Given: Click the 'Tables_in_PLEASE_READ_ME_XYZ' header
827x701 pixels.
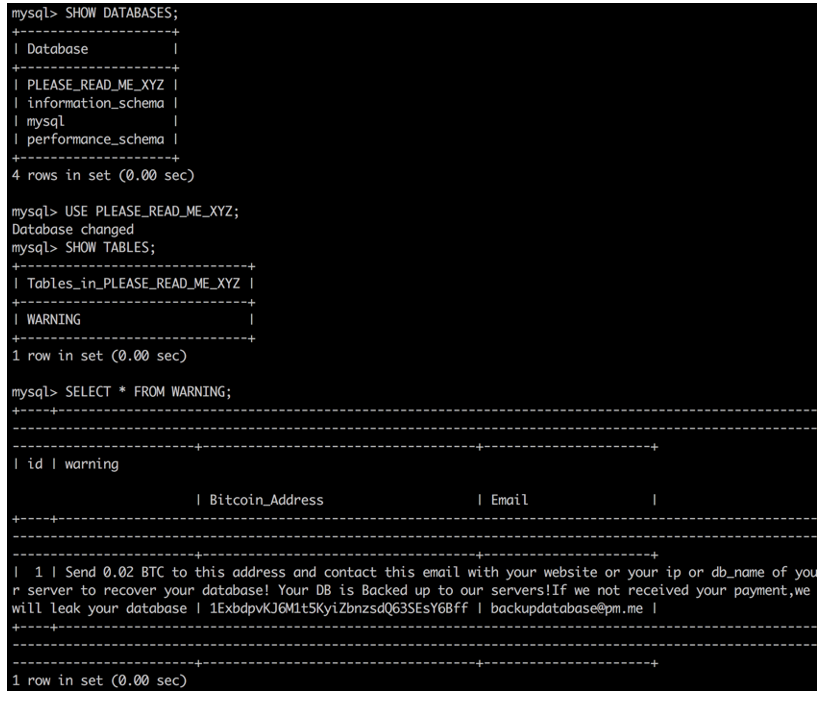Looking at the screenshot, I should coord(133,284).
